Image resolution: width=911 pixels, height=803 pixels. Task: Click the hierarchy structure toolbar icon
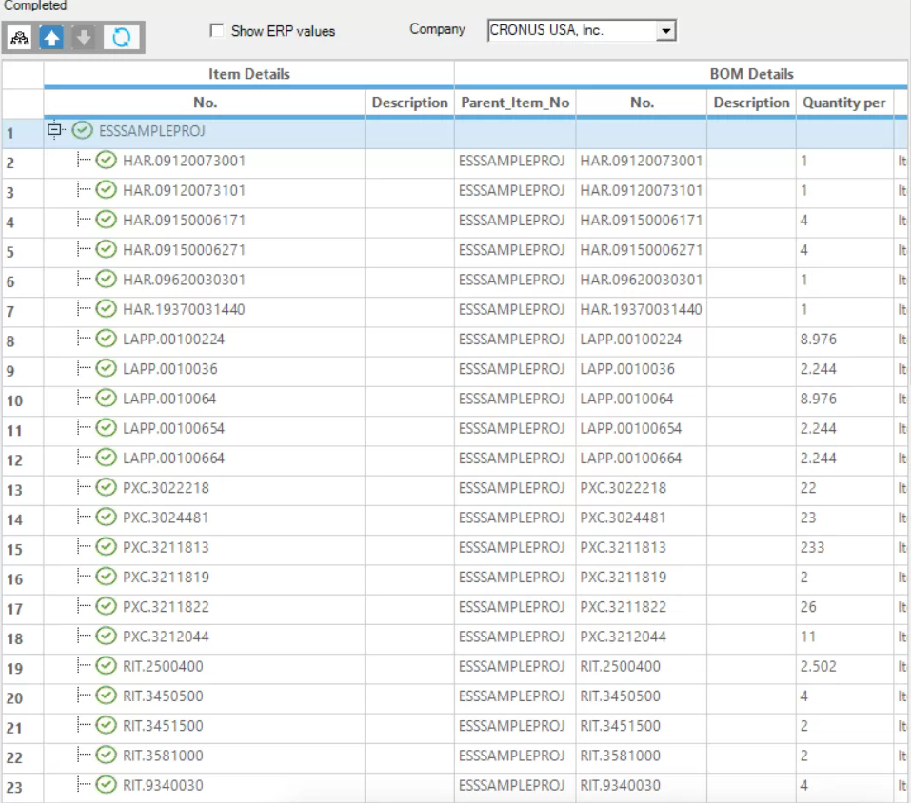(x=19, y=37)
